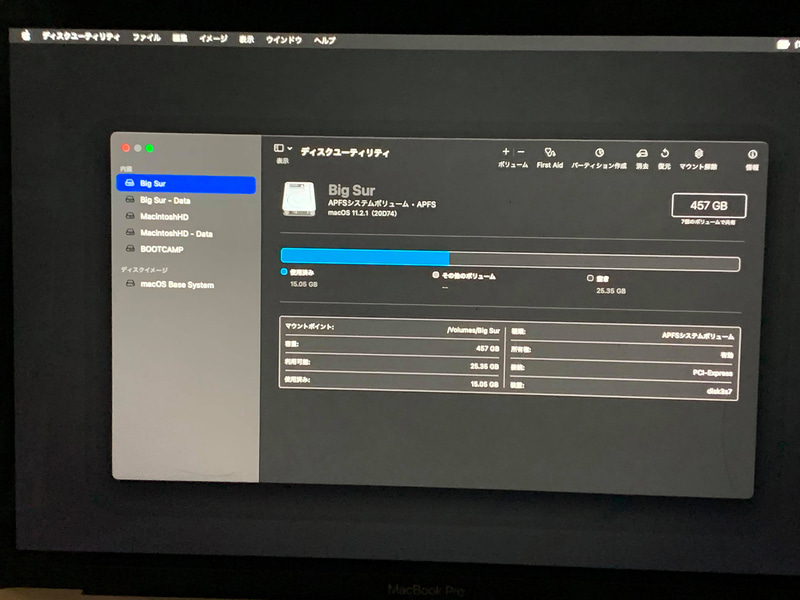Open the ヘルプ menu

[324, 40]
